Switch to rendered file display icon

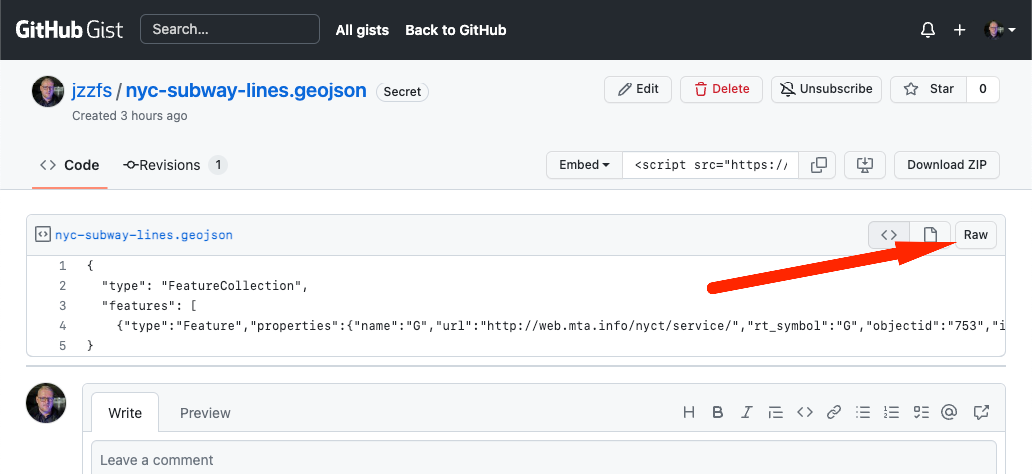(930, 235)
